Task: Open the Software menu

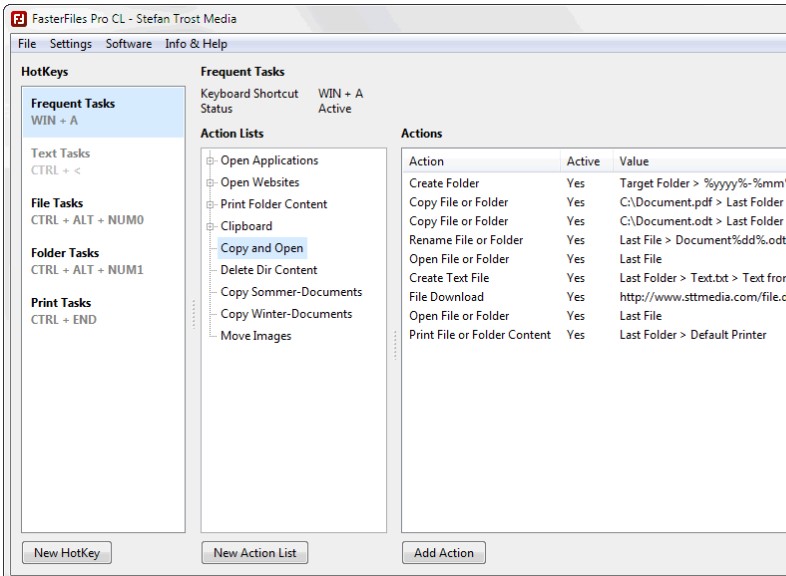Action: [x=129, y=44]
